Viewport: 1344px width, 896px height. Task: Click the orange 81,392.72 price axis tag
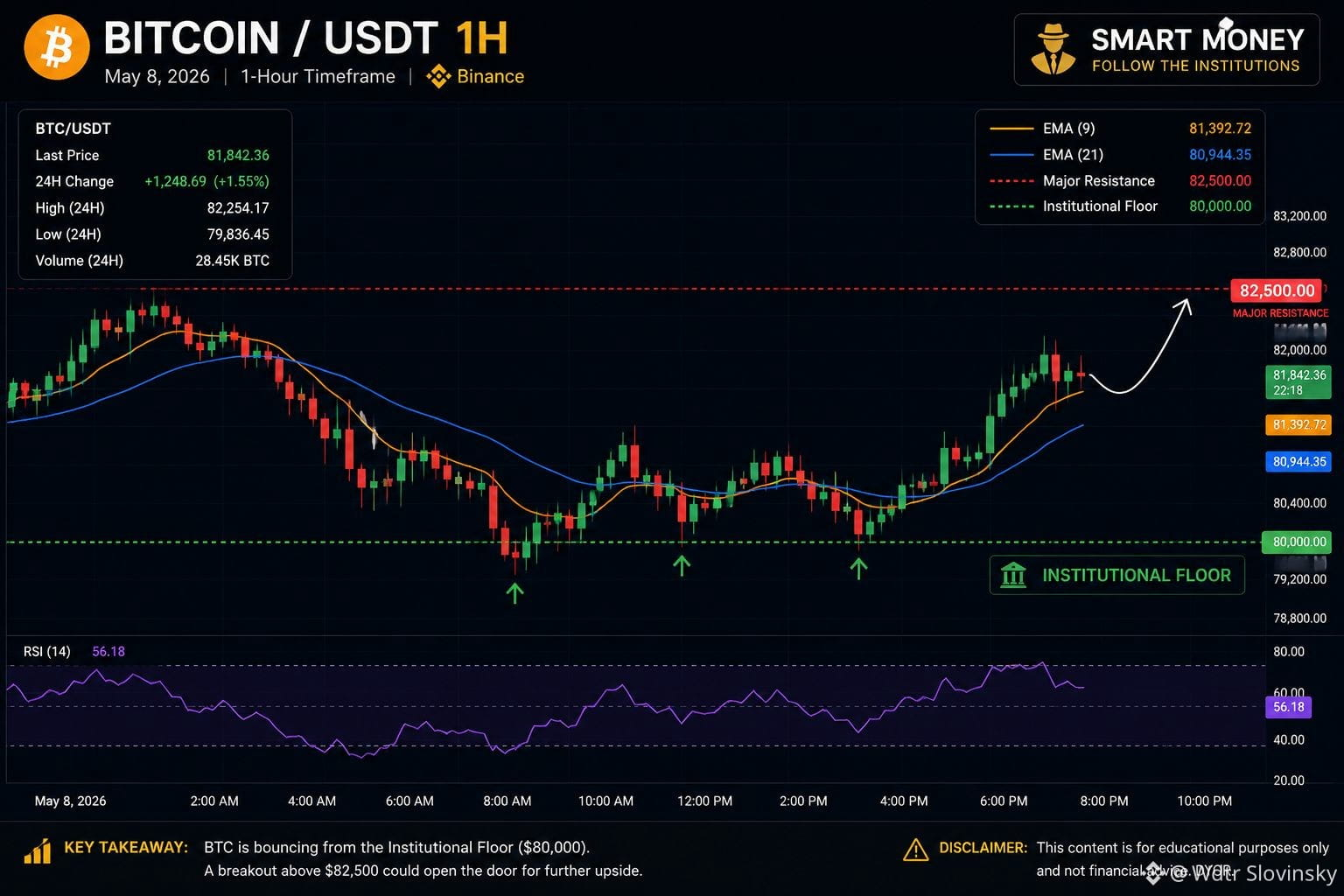click(1298, 425)
